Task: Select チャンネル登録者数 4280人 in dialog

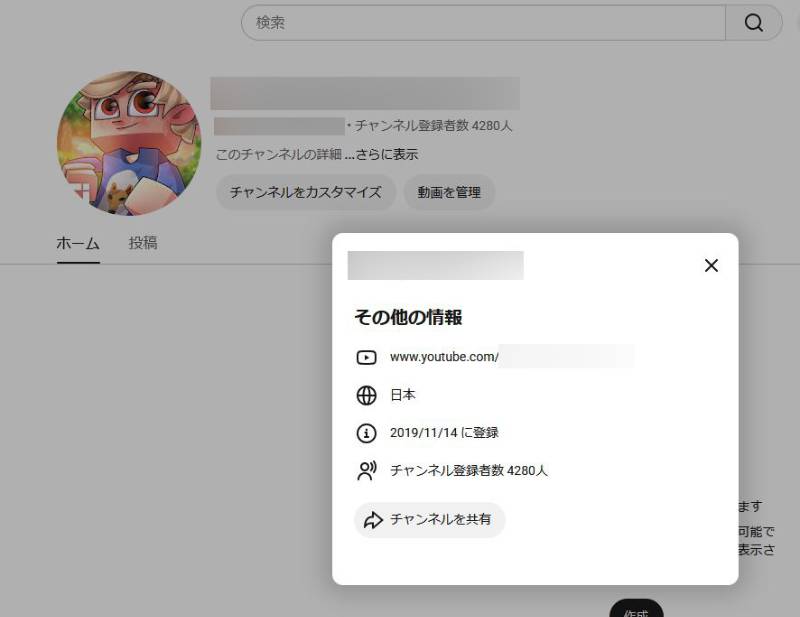Action: point(469,470)
